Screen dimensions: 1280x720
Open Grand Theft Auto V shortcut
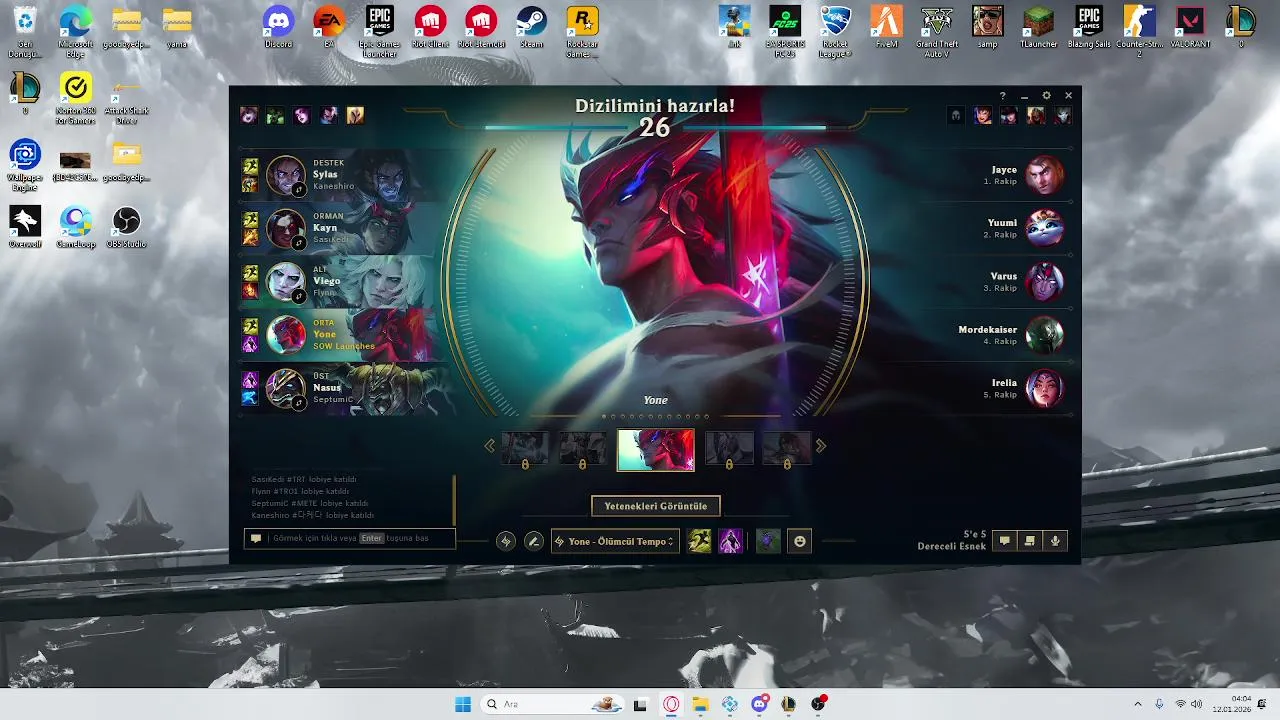click(937, 32)
